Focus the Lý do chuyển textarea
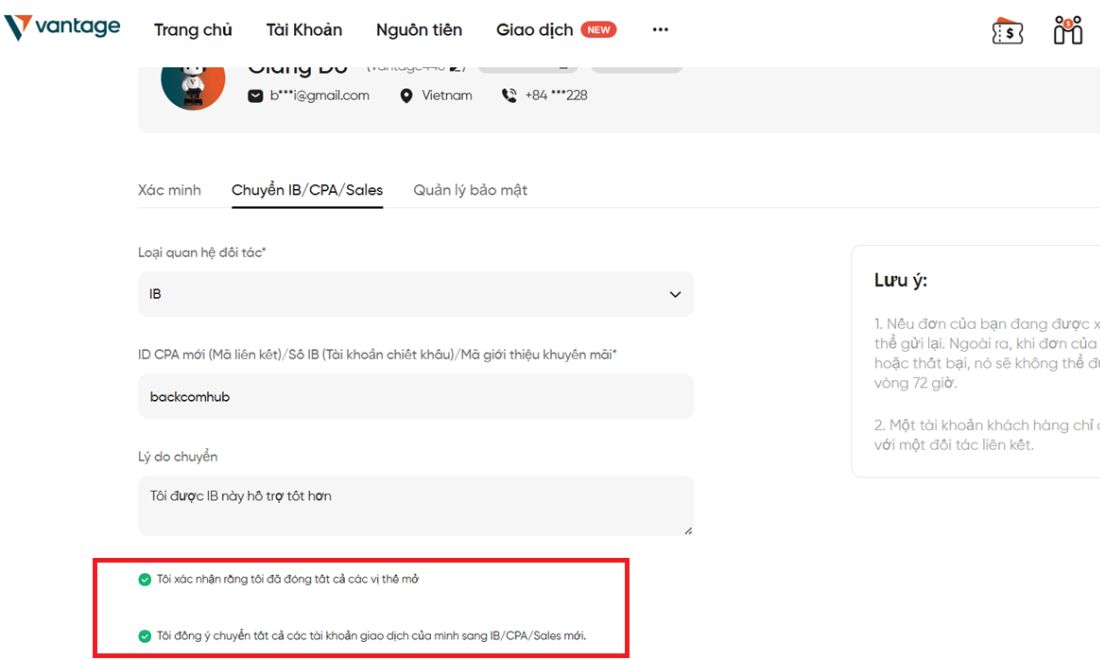This screenshot has width=1100, height=660. (x=416, y=506)
